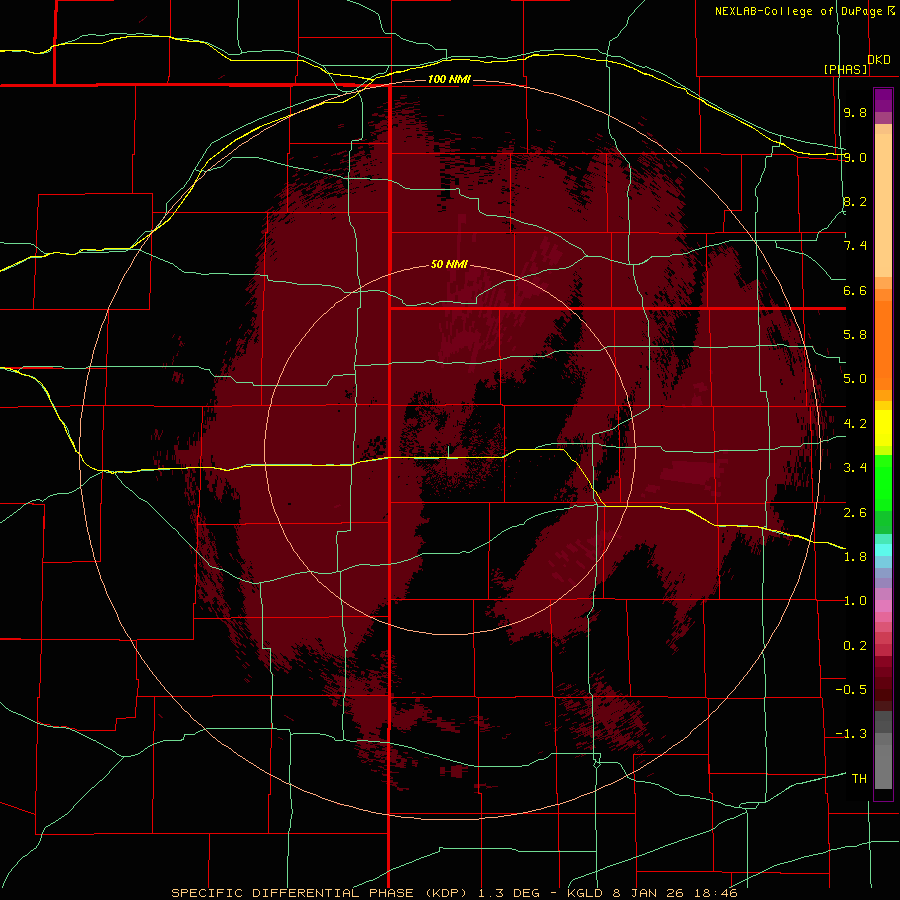Image resolution: width=900 pixels, height=900 pixels.
Task: Click the pink band of the color bar
Action: 883,606
